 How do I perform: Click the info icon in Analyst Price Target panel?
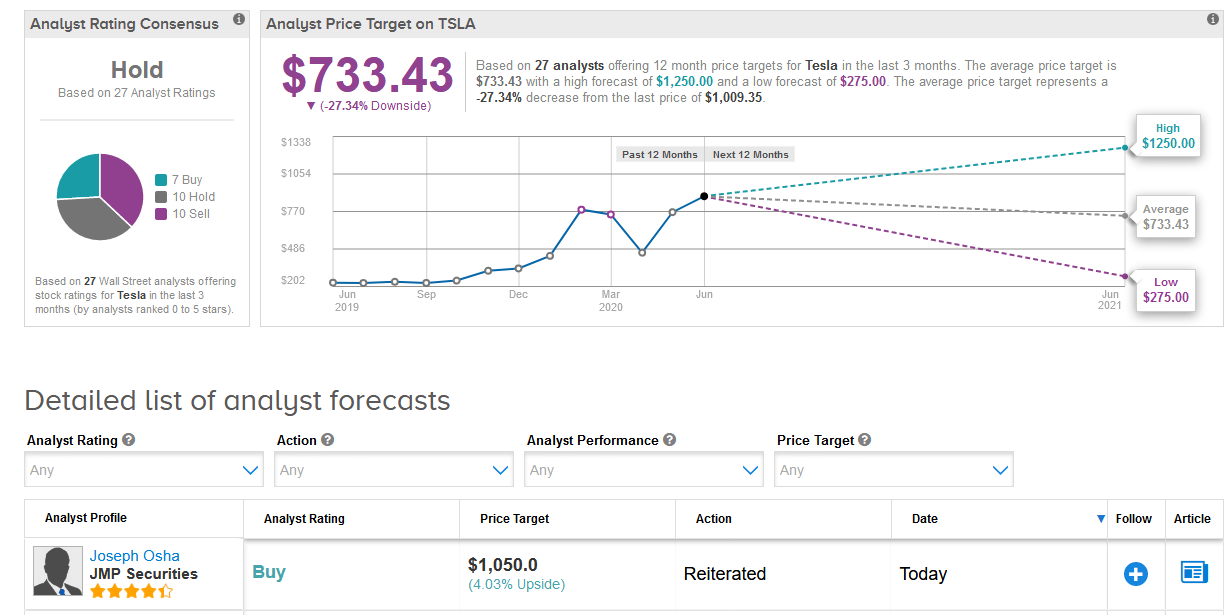1213,19
